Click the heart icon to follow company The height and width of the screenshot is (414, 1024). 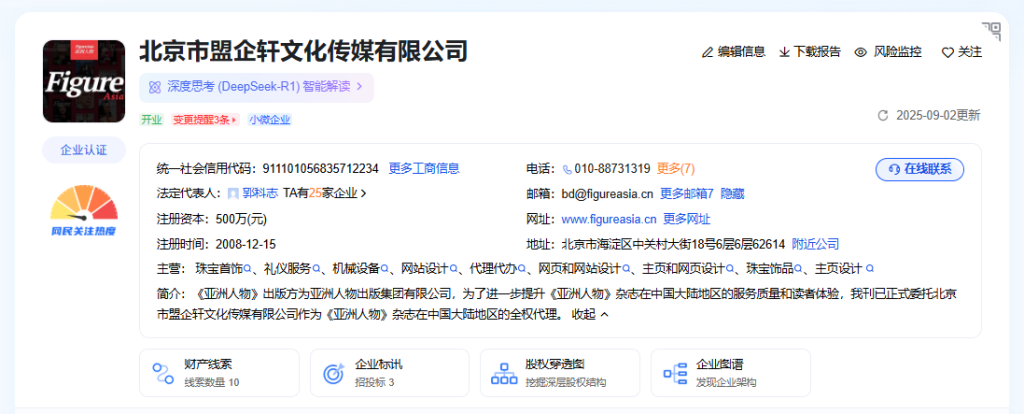[947, 52]
